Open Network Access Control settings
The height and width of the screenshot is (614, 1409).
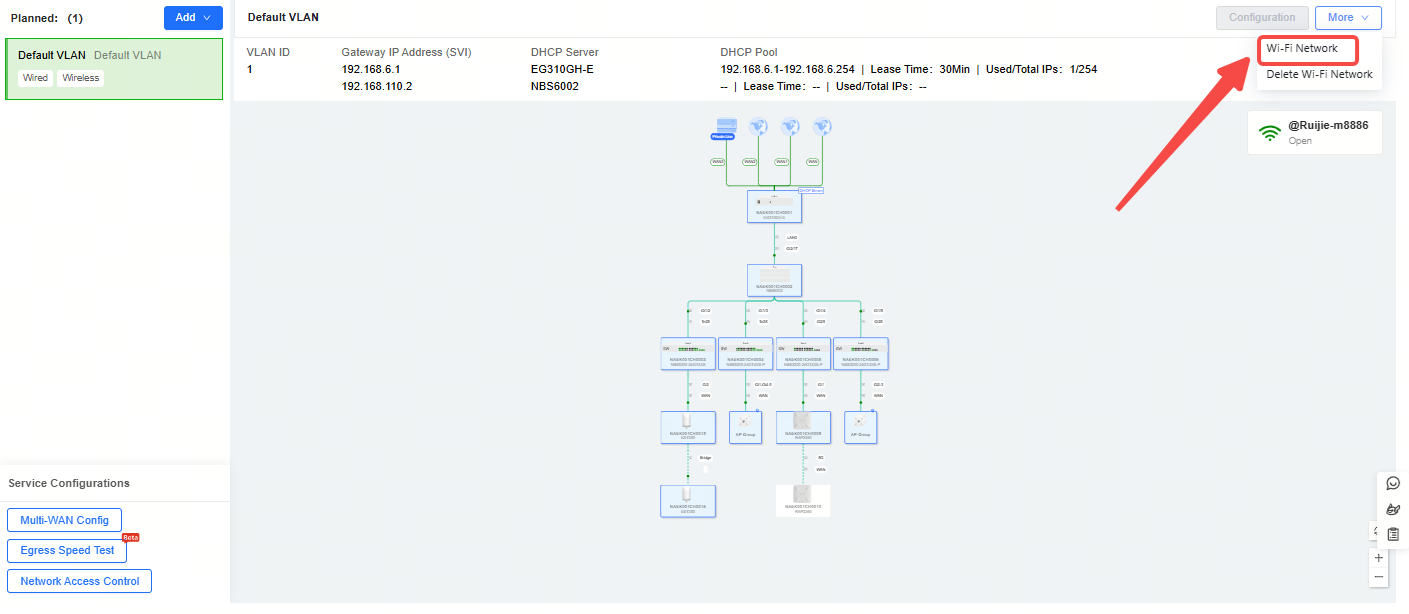tap(80, 581)
